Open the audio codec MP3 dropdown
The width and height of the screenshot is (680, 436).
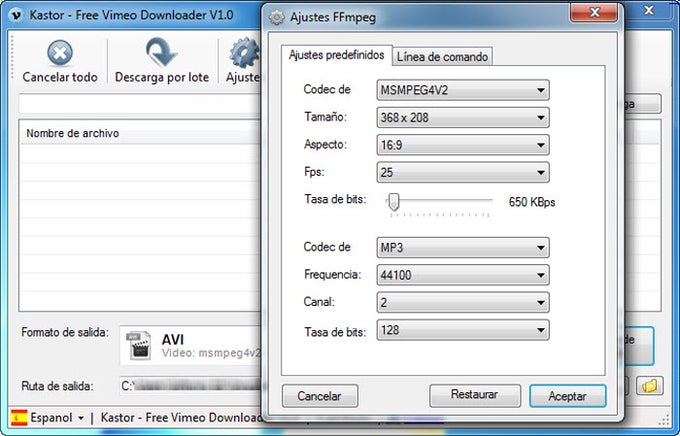[x=463, y=248]
